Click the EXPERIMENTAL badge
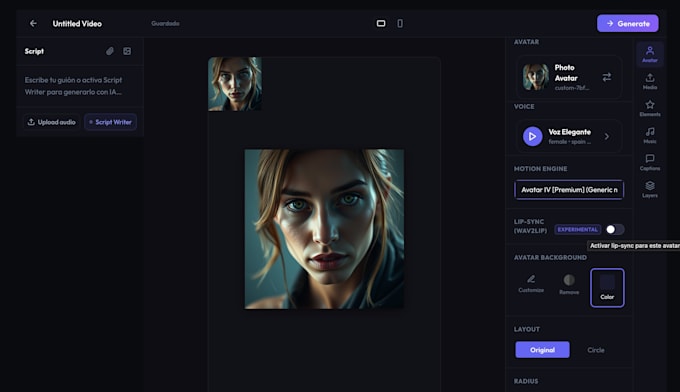This screenshot has width=680, height=392. click(578, 229)
